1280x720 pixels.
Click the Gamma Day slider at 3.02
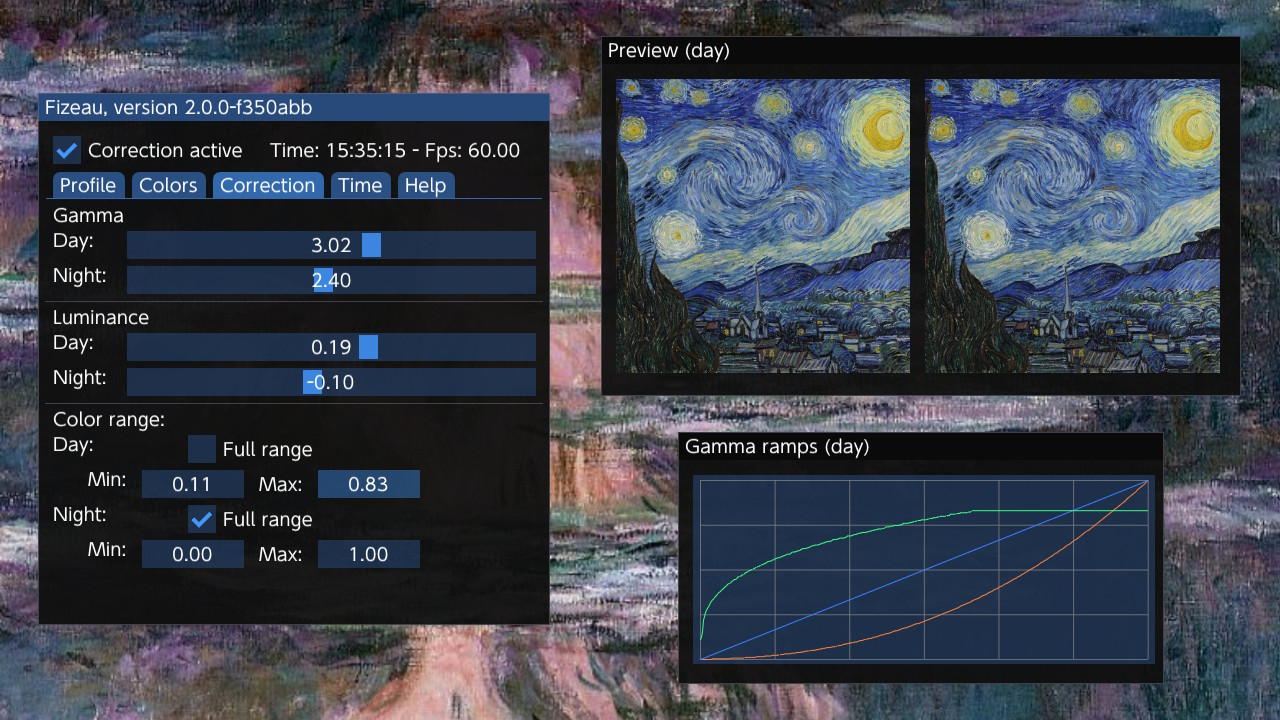point(331,245)
